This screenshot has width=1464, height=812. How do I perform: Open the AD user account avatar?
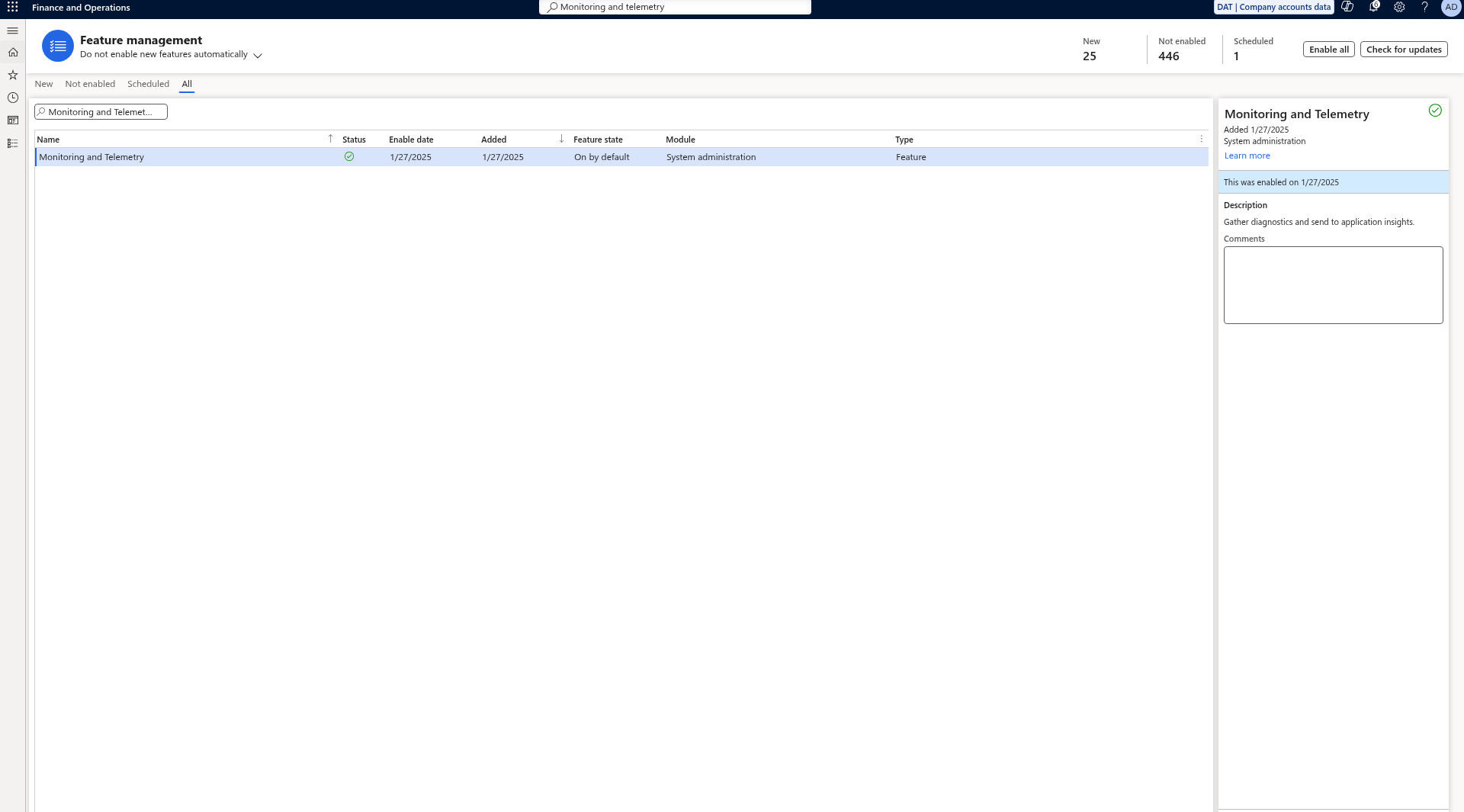1451,7
